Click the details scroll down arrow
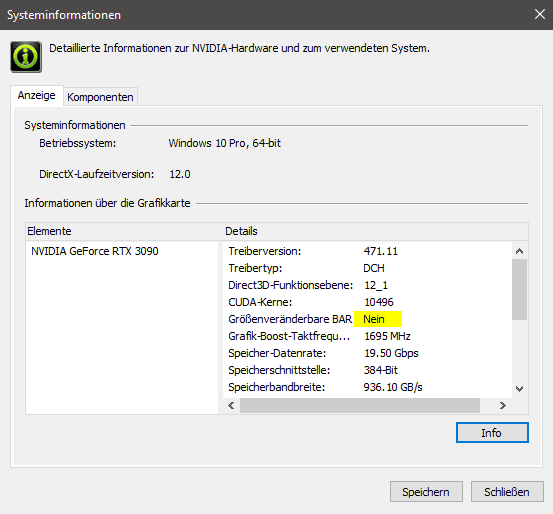 click(x=519, y=389)
